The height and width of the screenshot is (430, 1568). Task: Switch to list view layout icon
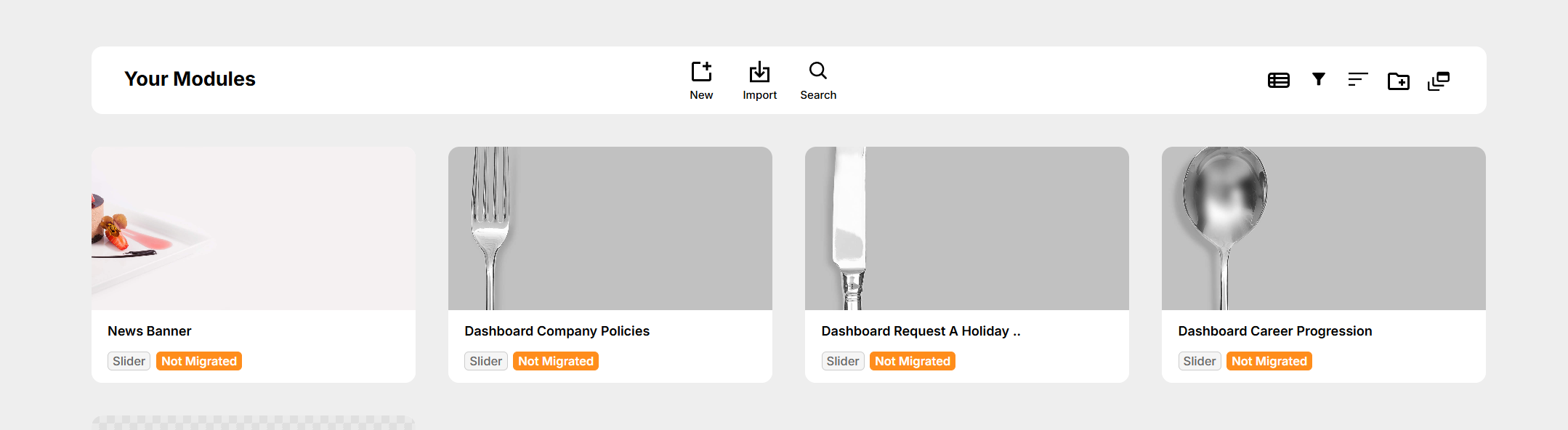point(1278,80)
